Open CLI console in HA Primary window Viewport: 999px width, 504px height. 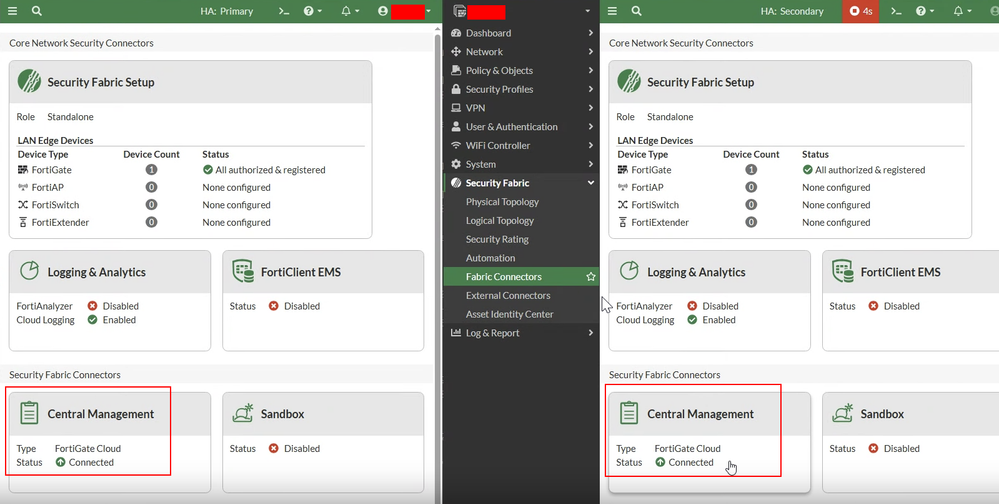[285, 11]
